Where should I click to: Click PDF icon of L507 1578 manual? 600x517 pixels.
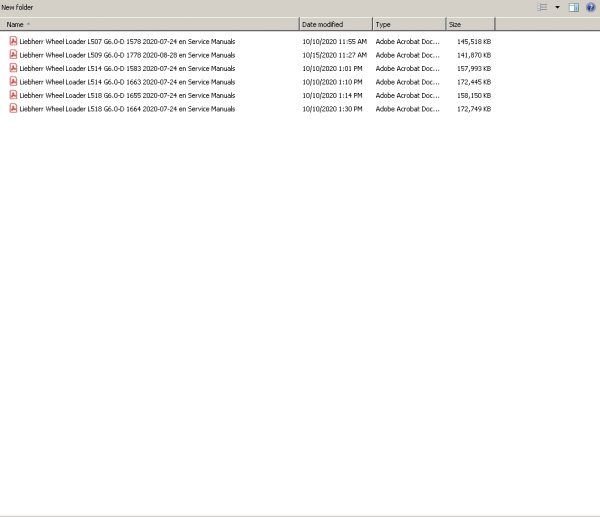pyautogui.click(x=13, y=41)
